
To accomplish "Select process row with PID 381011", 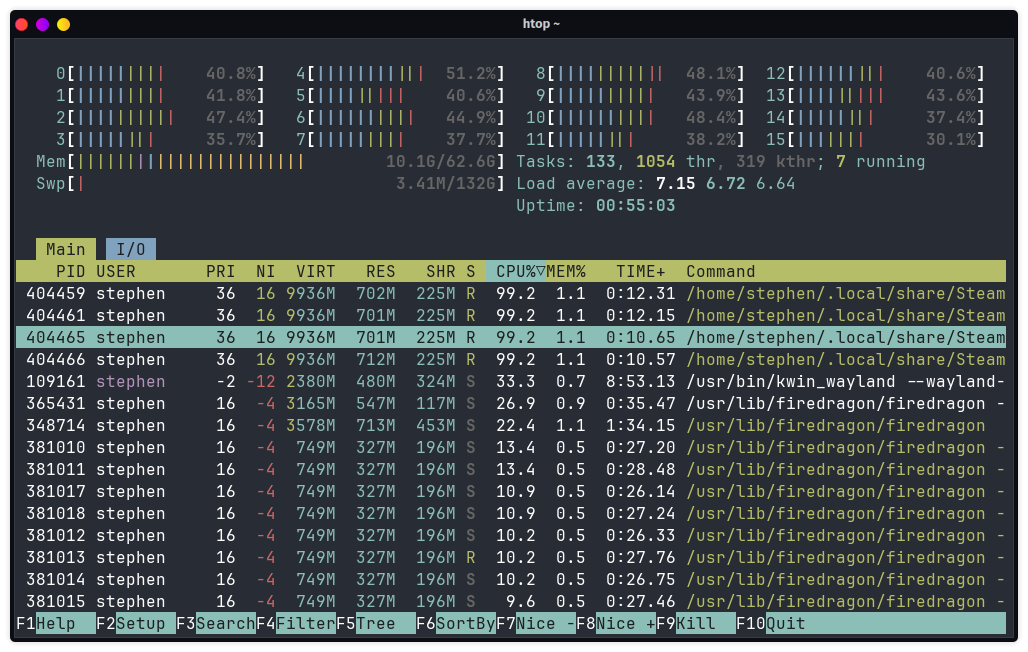I will 511,470.
